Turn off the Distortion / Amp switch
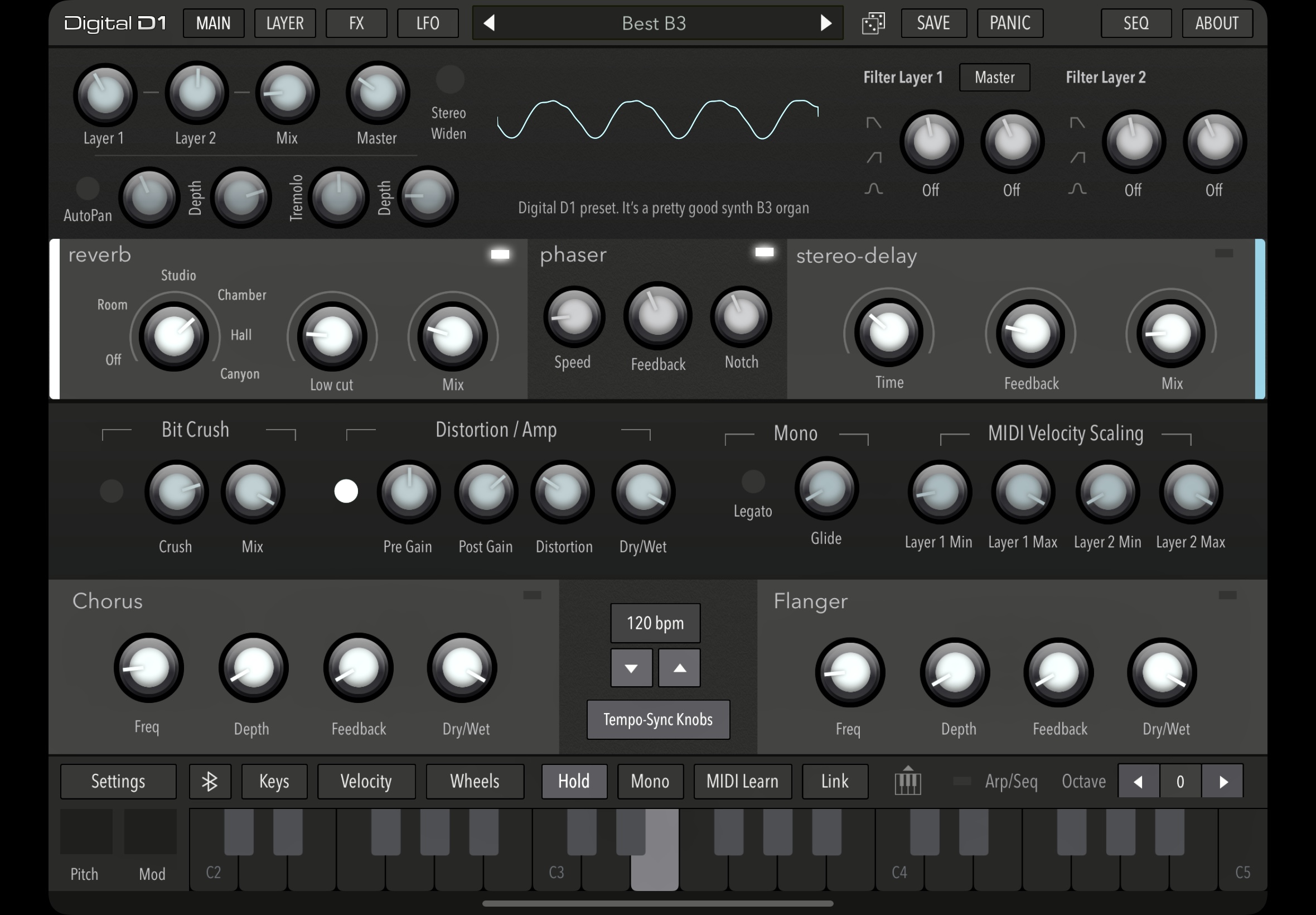 [346, 492]
